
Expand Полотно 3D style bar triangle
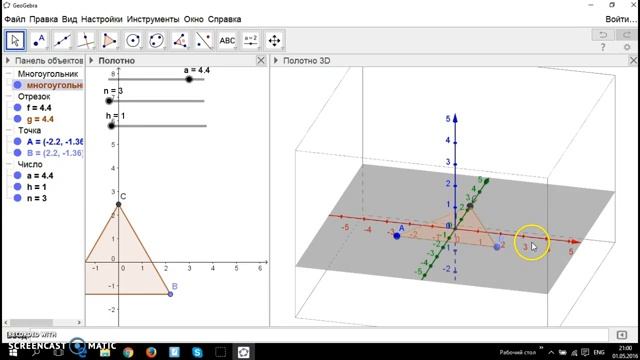tap(276, 60)
